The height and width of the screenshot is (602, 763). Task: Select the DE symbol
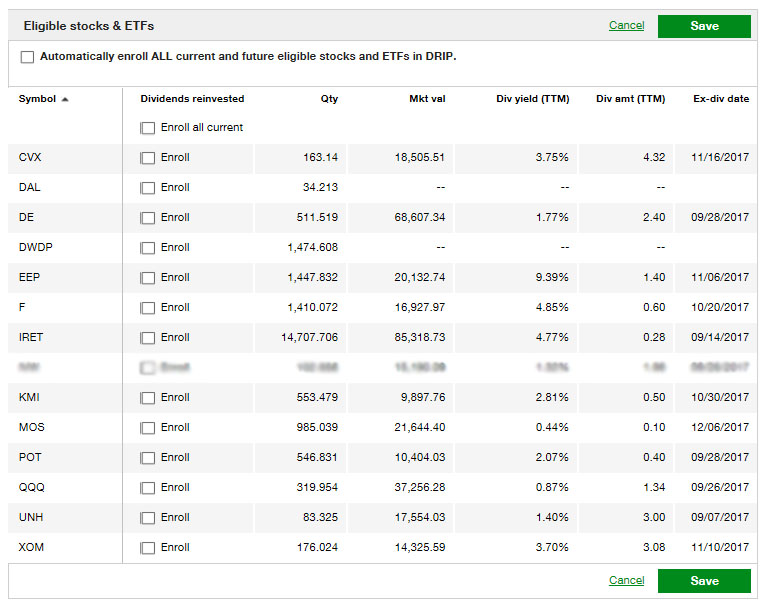26,217
